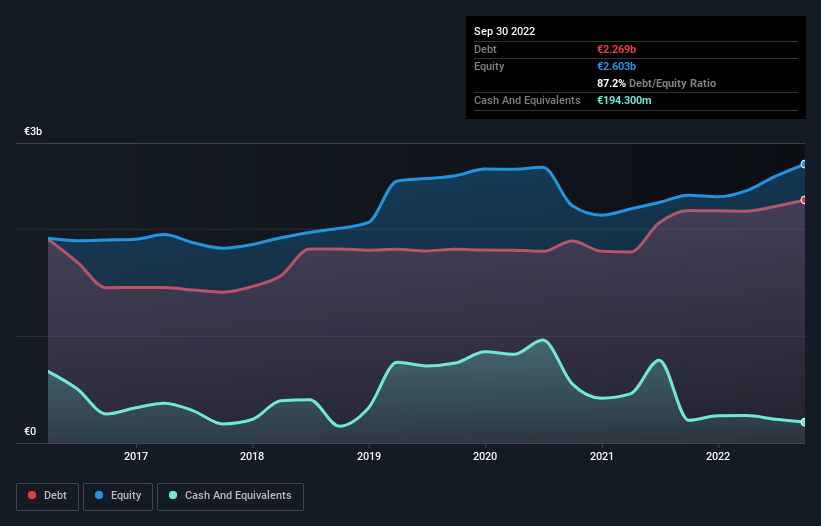Click the €194.300m cash value

624,100
